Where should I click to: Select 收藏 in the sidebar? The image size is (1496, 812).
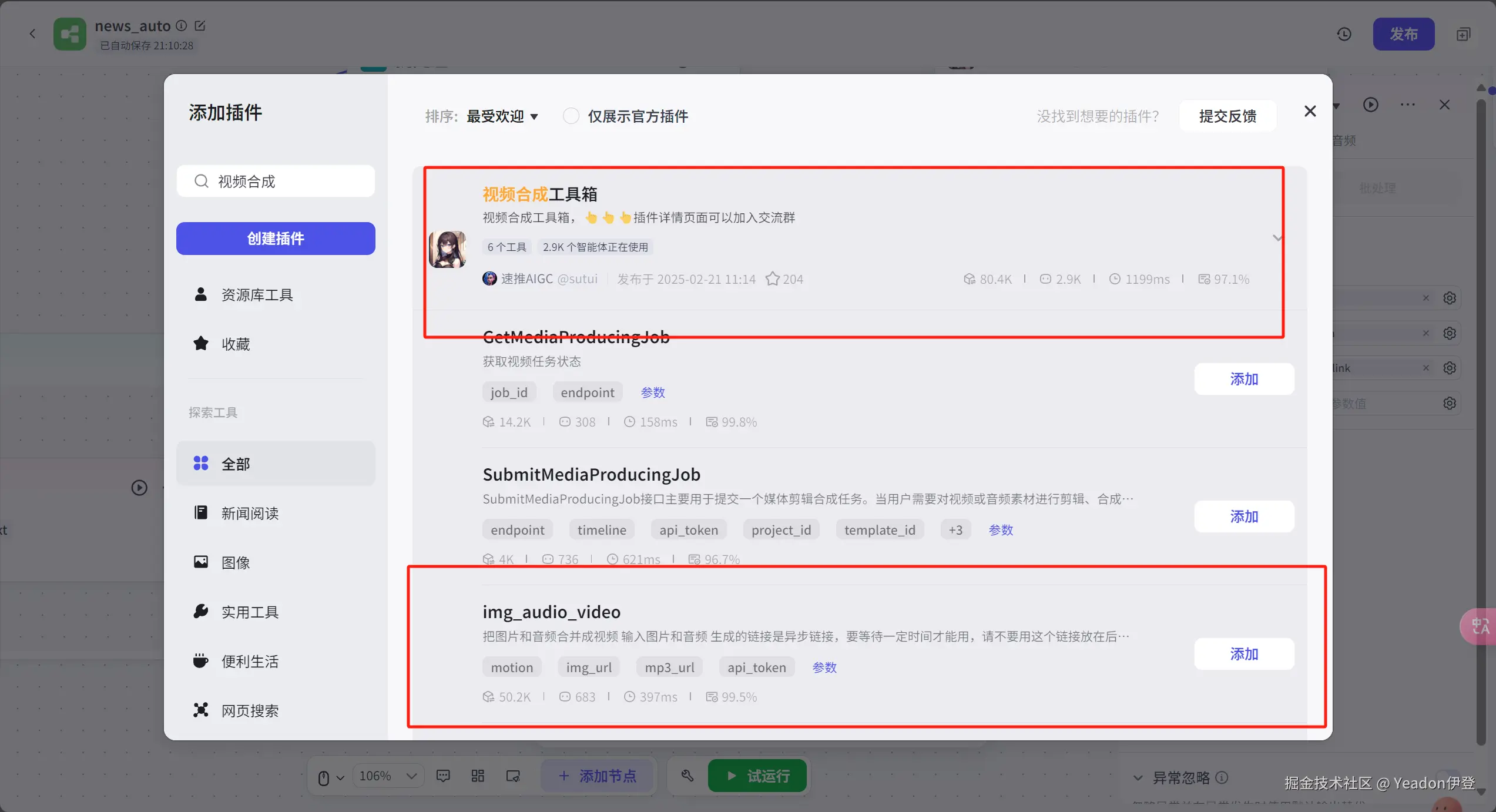click(236, 344)
